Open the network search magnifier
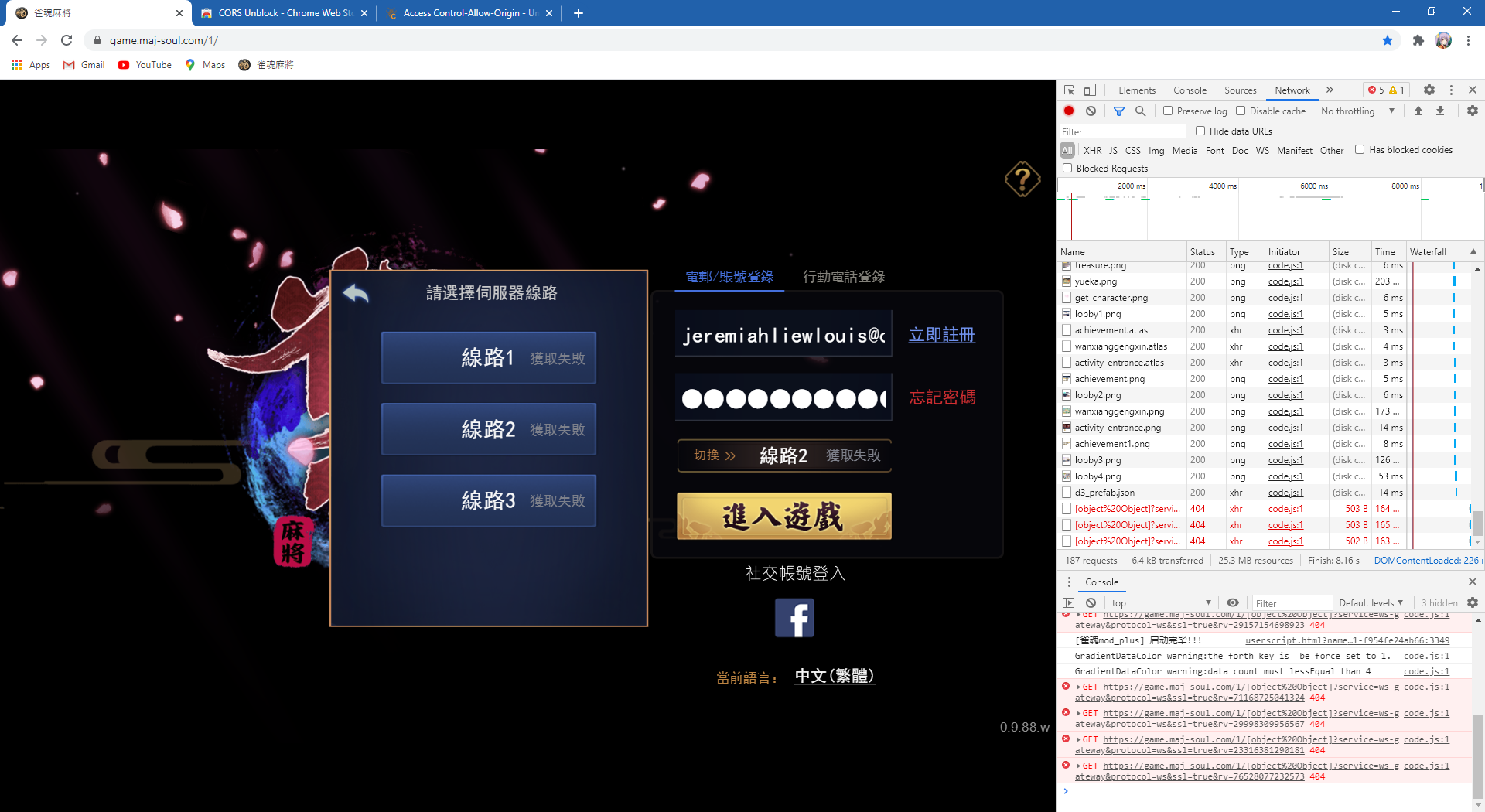This screenshot has height=812, width=1485. tap(1142, 111)
